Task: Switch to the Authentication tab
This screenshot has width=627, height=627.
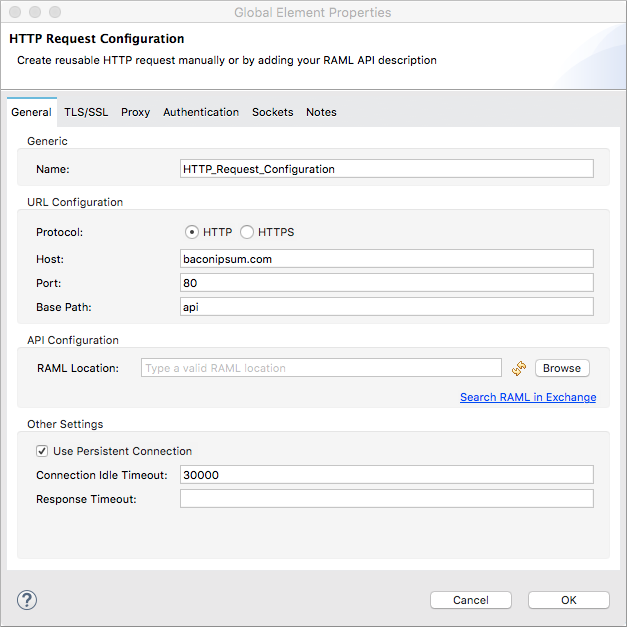Action: pos(201,112)
